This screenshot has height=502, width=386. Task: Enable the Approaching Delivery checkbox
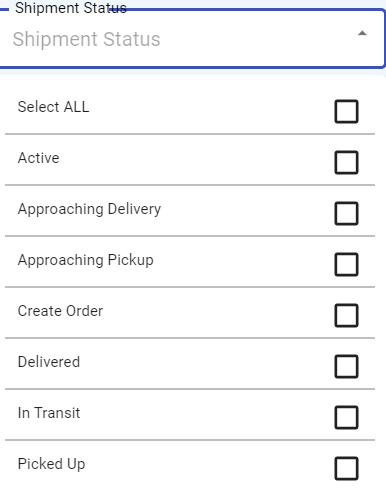point(346,213)
